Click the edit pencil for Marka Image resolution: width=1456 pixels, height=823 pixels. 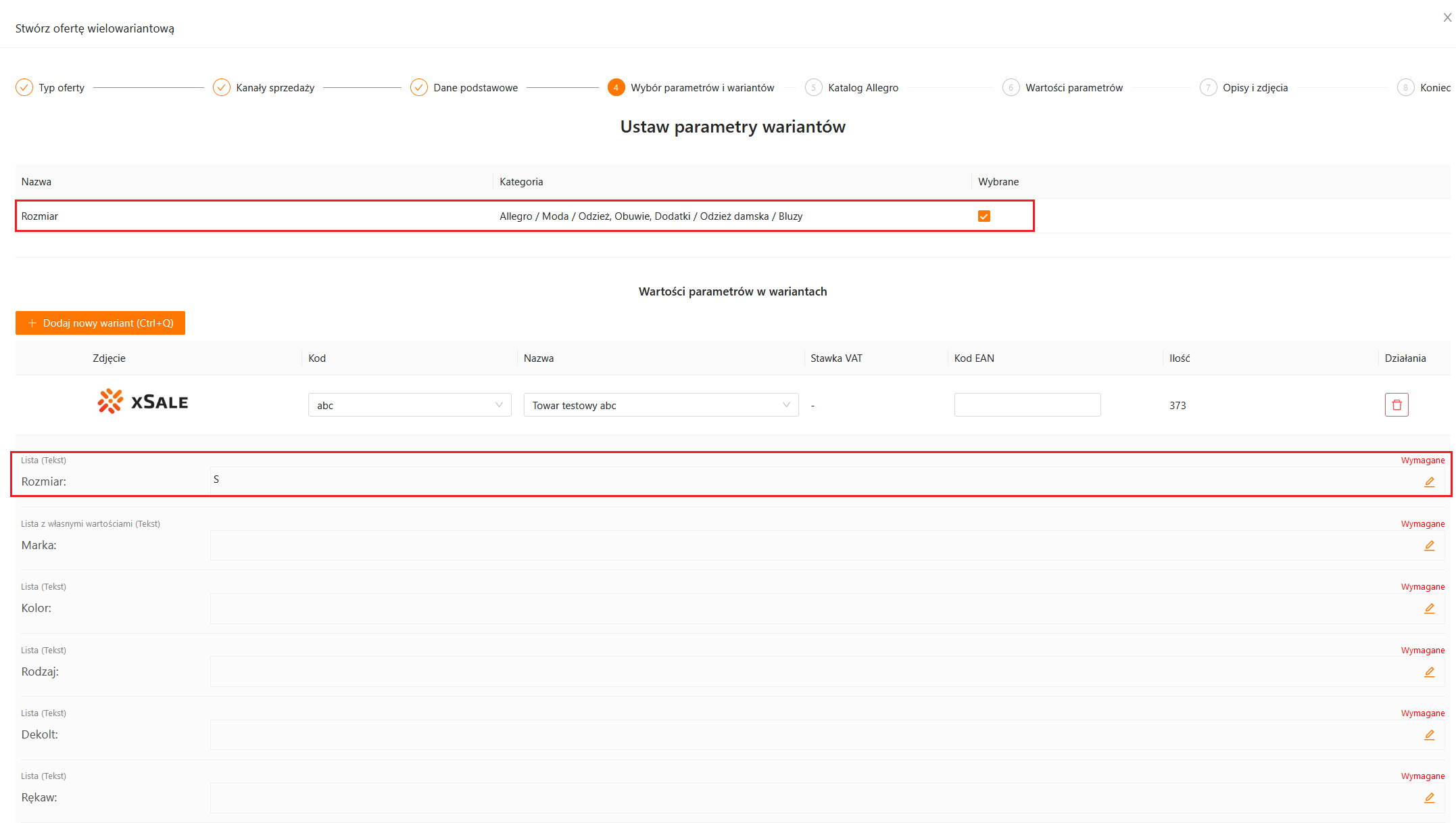coord(1429,546)
